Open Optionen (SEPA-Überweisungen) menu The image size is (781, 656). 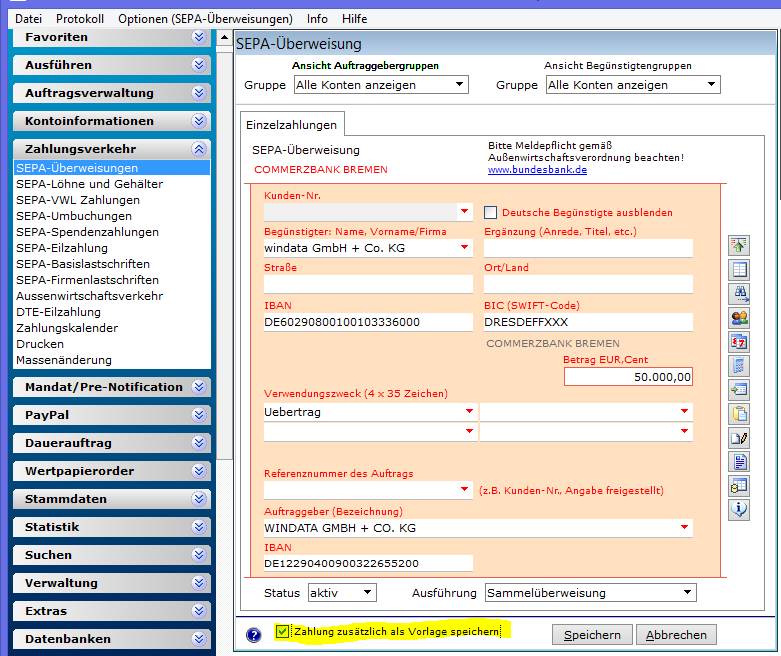(205, 19)
